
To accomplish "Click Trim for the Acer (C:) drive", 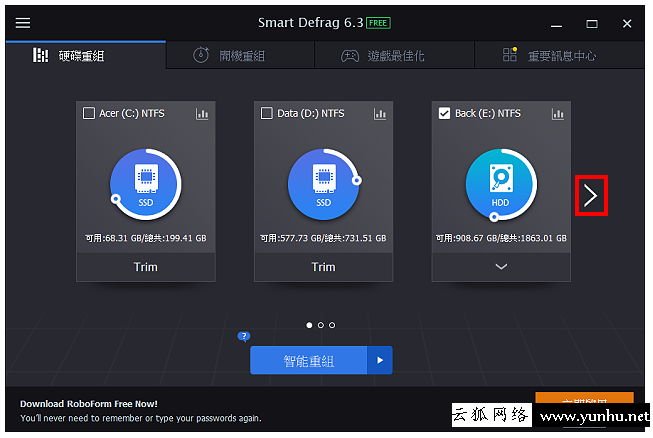I will click(146, 267).
